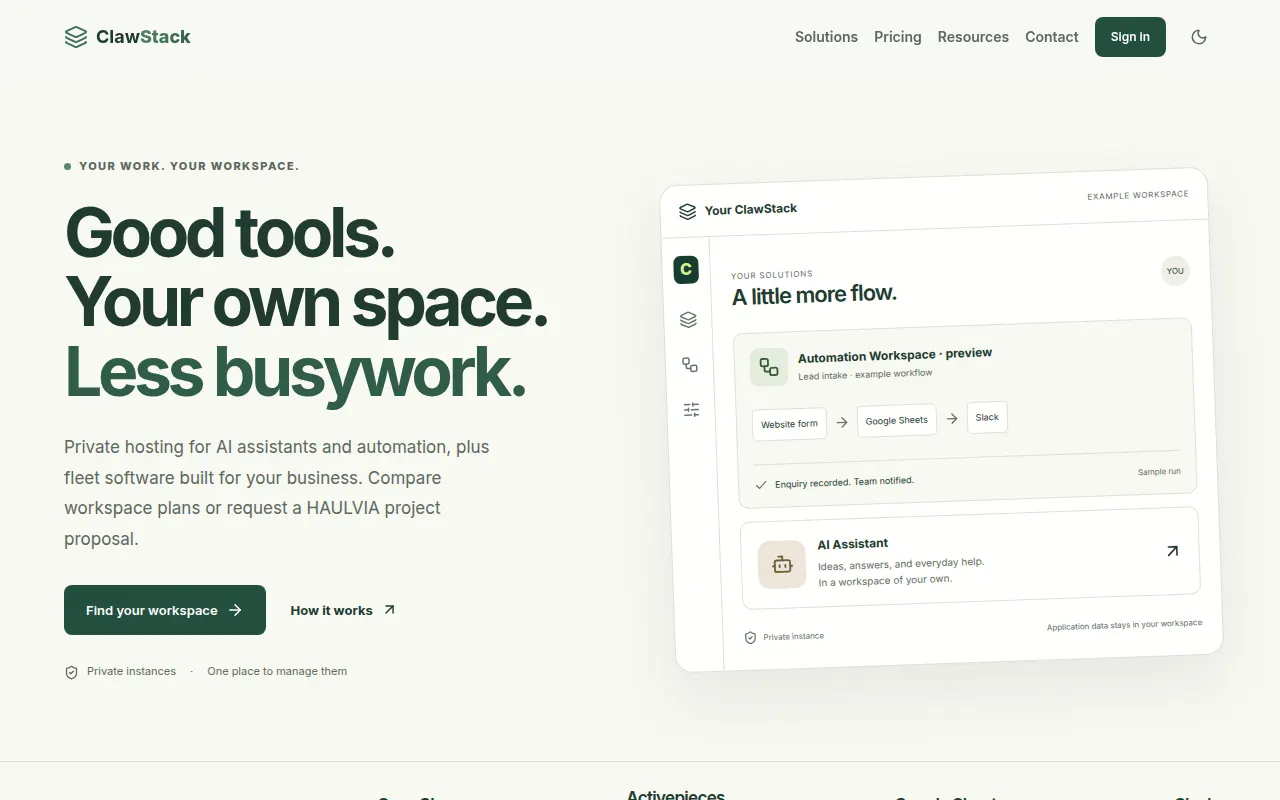Click "Application data stays in your workspace" text
The height and width of the screenshot is (800, 1280).
click(x=1124, y=625)
